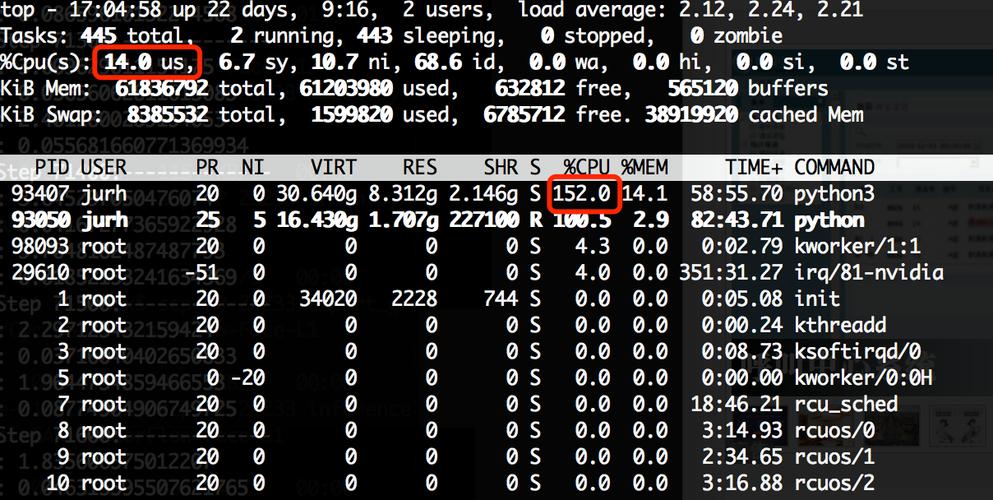Select the init process command
993x500 pixels.
pos(815,298)
